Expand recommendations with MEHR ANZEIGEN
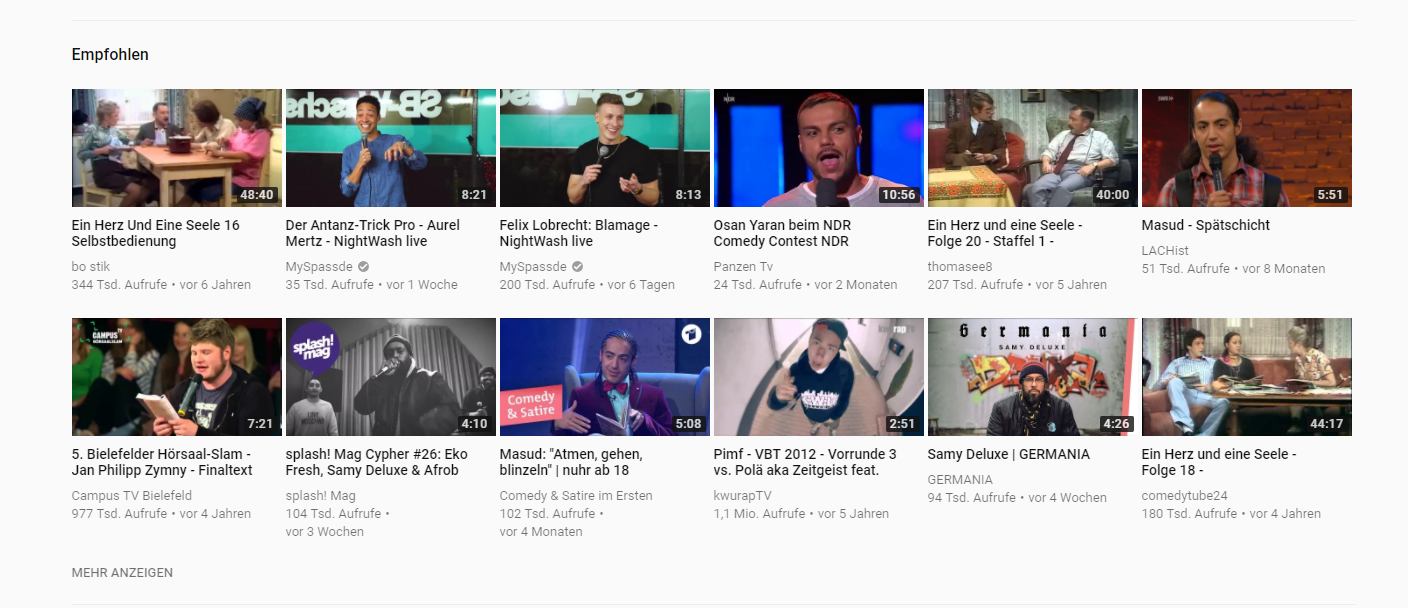1408x608 pixels. [122, 573]
